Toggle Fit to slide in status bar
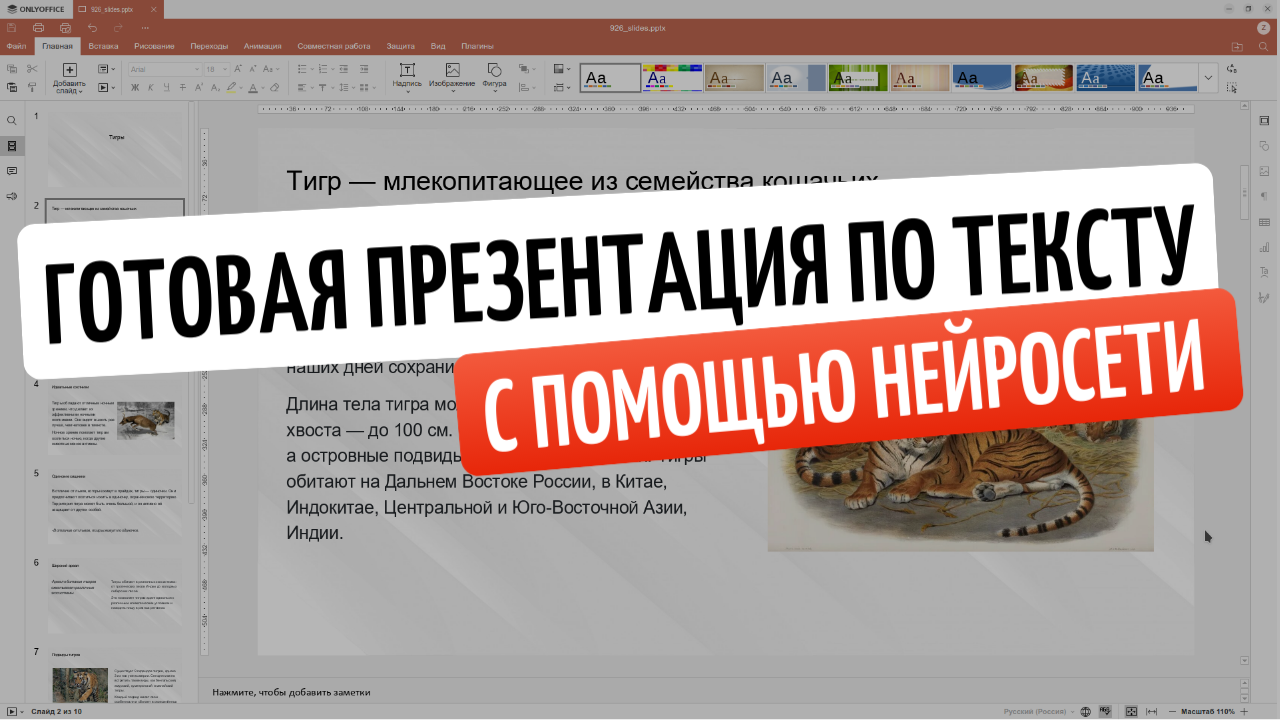1280x720 pixels. pyautogui.click(x=1131, y=711)
